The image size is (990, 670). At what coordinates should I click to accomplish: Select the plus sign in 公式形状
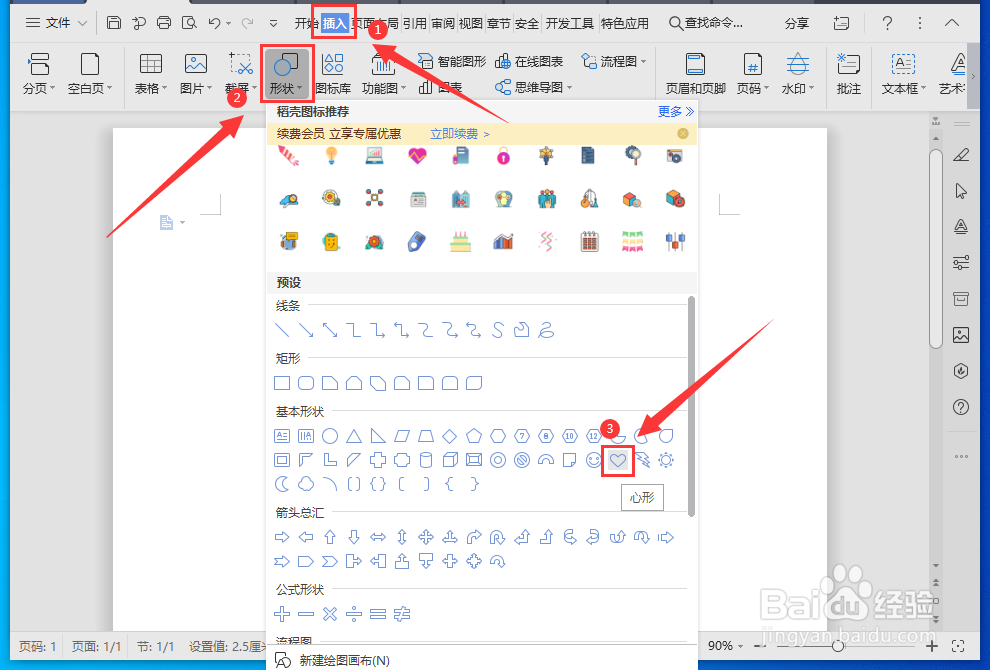282,614
